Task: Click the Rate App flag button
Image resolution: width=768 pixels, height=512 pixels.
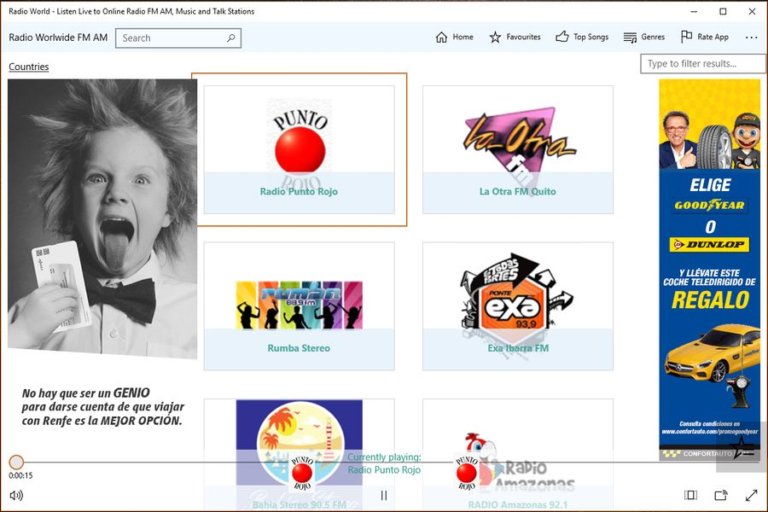Action: [x=704, y=37]
